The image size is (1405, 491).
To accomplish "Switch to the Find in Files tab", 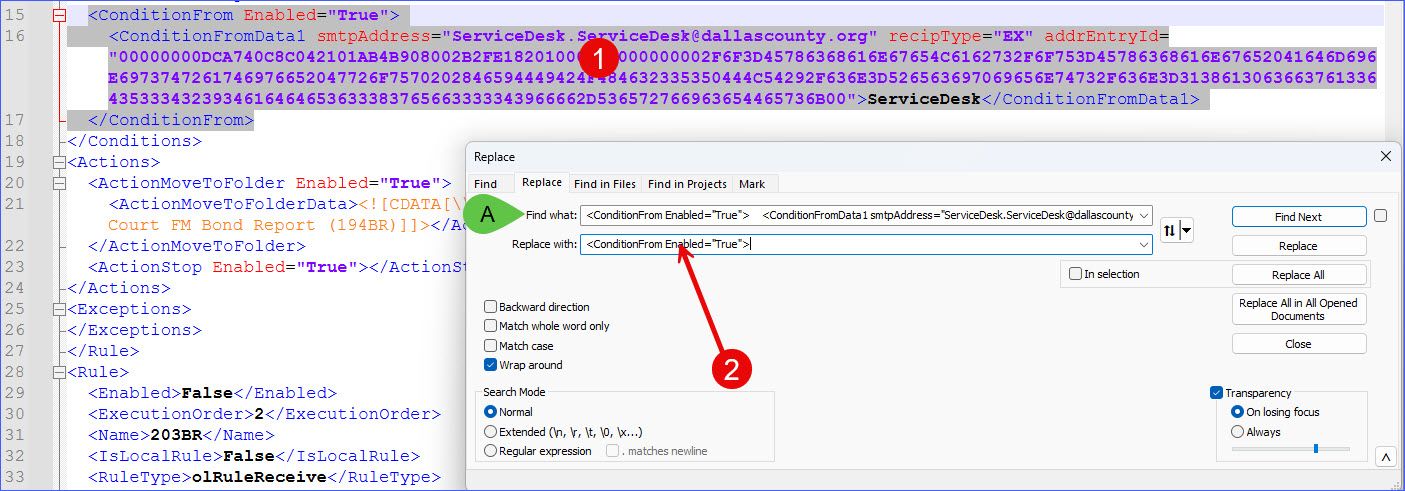I will 604,184.
